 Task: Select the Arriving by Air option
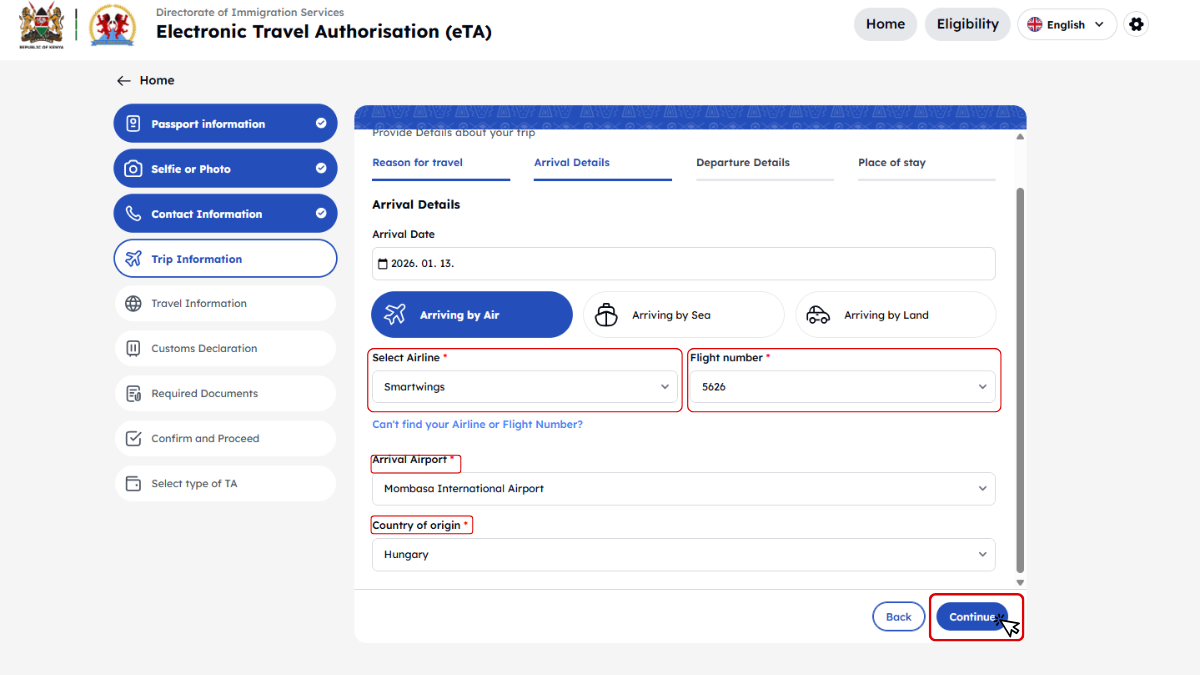coord(471,315)
